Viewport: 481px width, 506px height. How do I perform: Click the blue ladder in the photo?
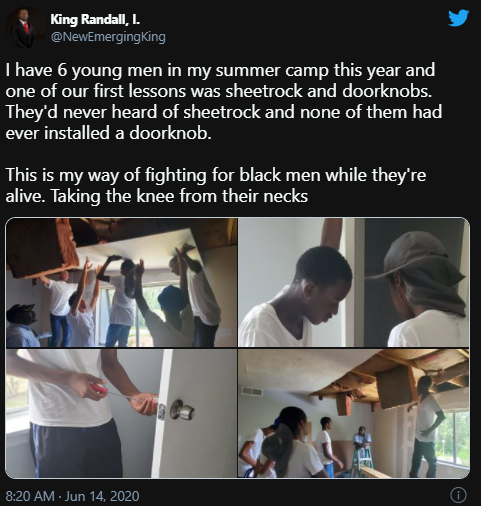(x=364, y=456)
